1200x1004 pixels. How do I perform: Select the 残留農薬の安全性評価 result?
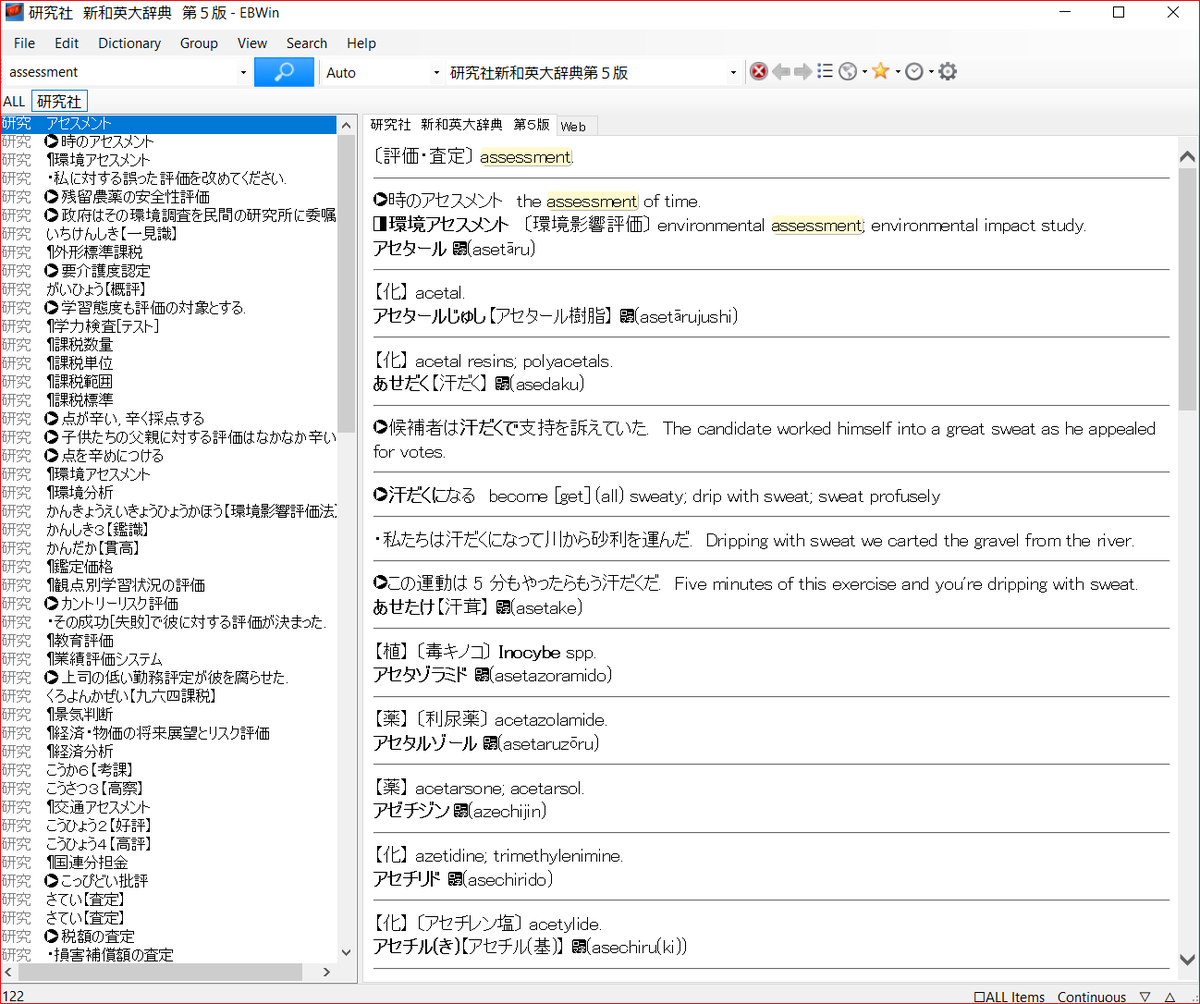[x=168, y=197]
